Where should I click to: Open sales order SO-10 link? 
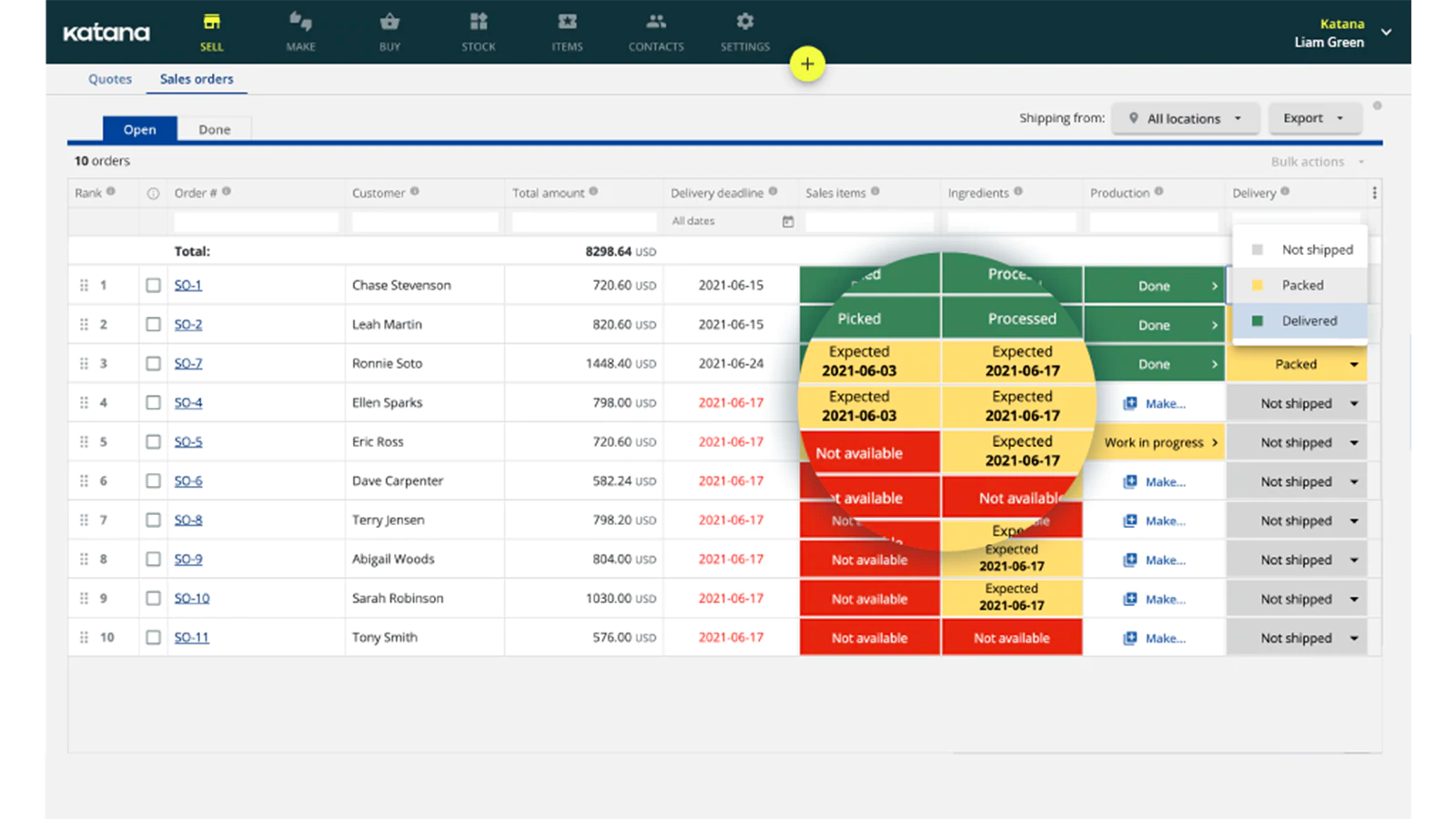click(x=191, y=598)
